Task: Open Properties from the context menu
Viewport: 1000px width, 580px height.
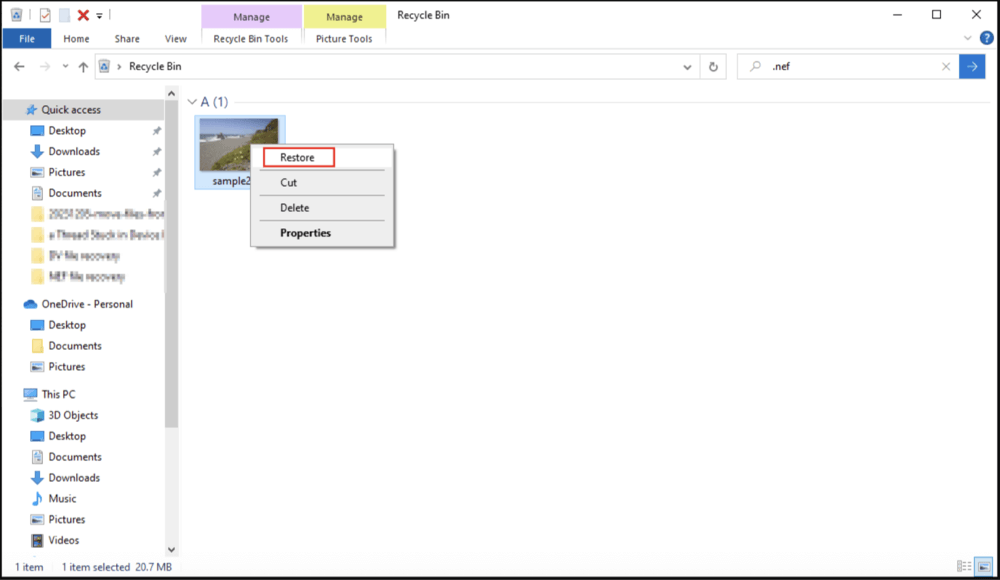Action: coord(305,232)
